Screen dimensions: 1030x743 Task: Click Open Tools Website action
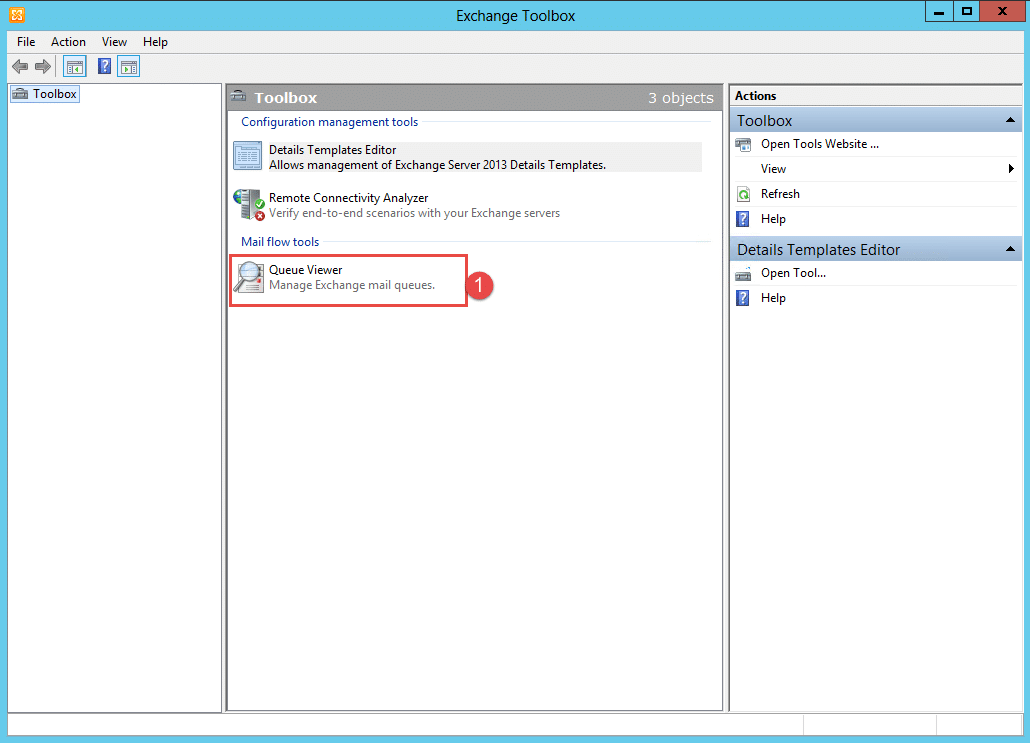[x=819, y=144]
